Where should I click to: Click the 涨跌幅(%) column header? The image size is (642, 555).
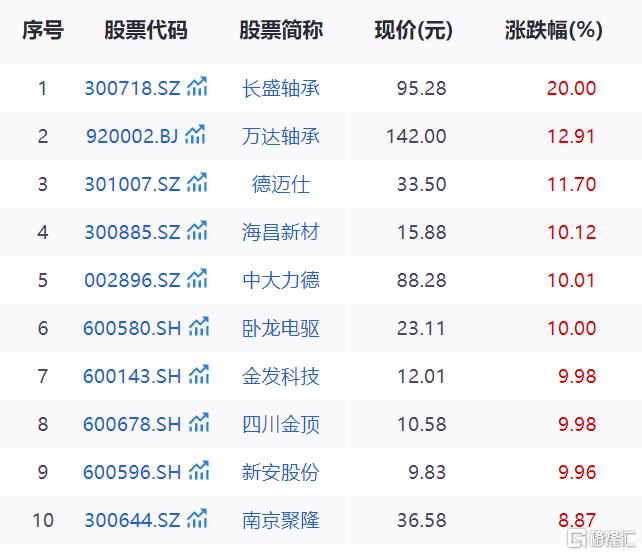point(554,30)
